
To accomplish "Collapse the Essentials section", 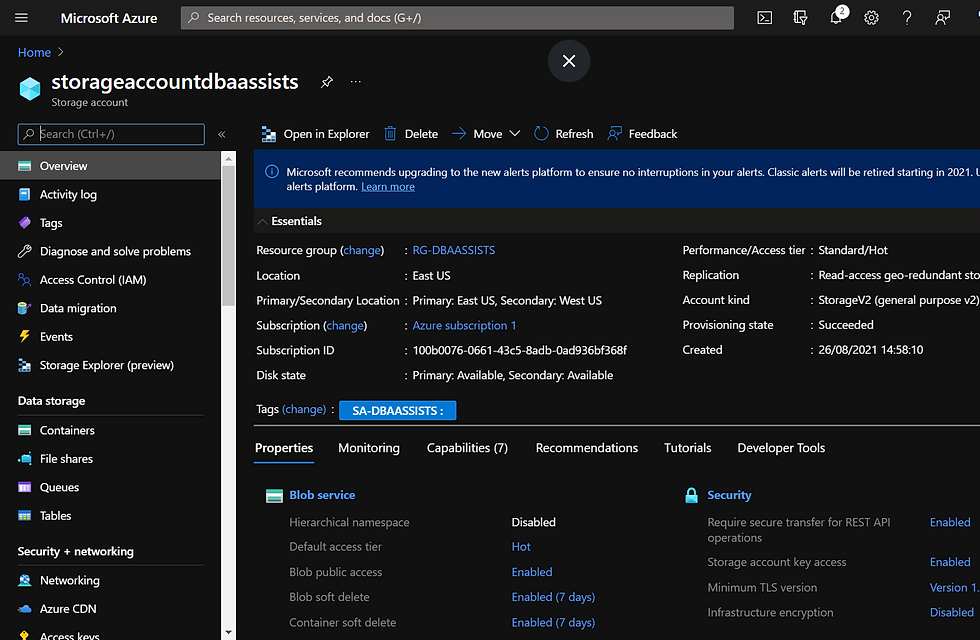I will pos(262,221).
